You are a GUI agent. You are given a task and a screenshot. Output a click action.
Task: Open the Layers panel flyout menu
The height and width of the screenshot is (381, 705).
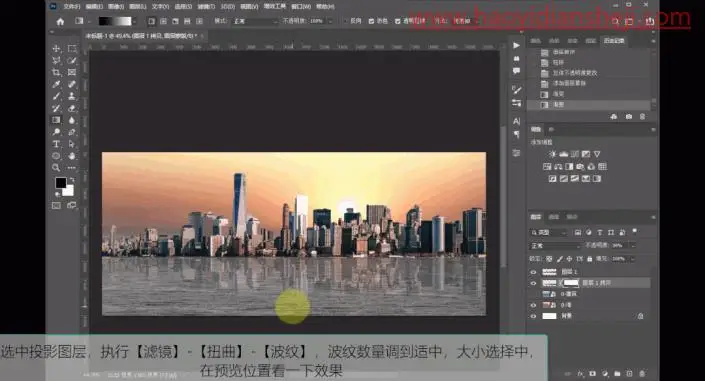(653, 217)
